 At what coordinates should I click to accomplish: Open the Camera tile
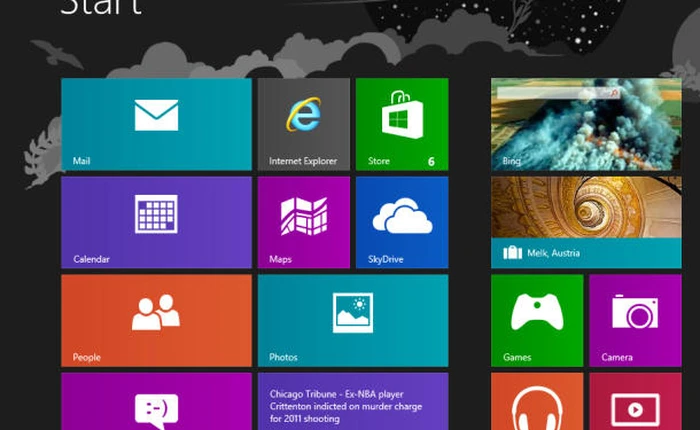(x=635, y=321)
